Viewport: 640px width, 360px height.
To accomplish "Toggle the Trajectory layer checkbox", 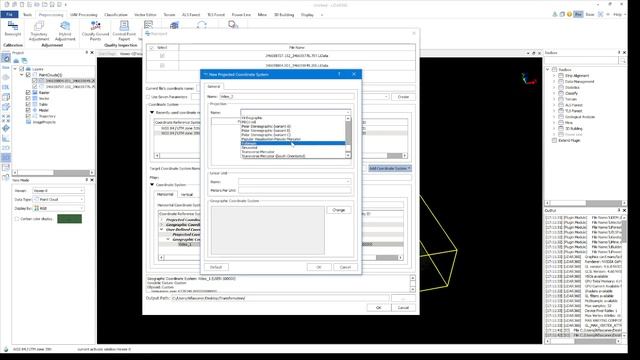I will point(28,116).
